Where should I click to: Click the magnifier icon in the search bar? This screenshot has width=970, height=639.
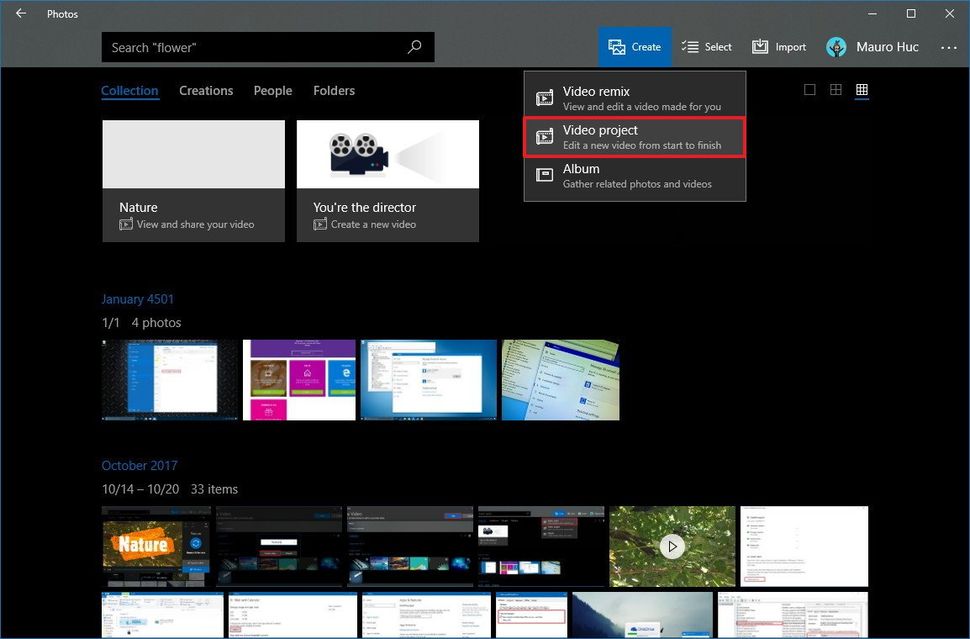[x=415, y=46]
